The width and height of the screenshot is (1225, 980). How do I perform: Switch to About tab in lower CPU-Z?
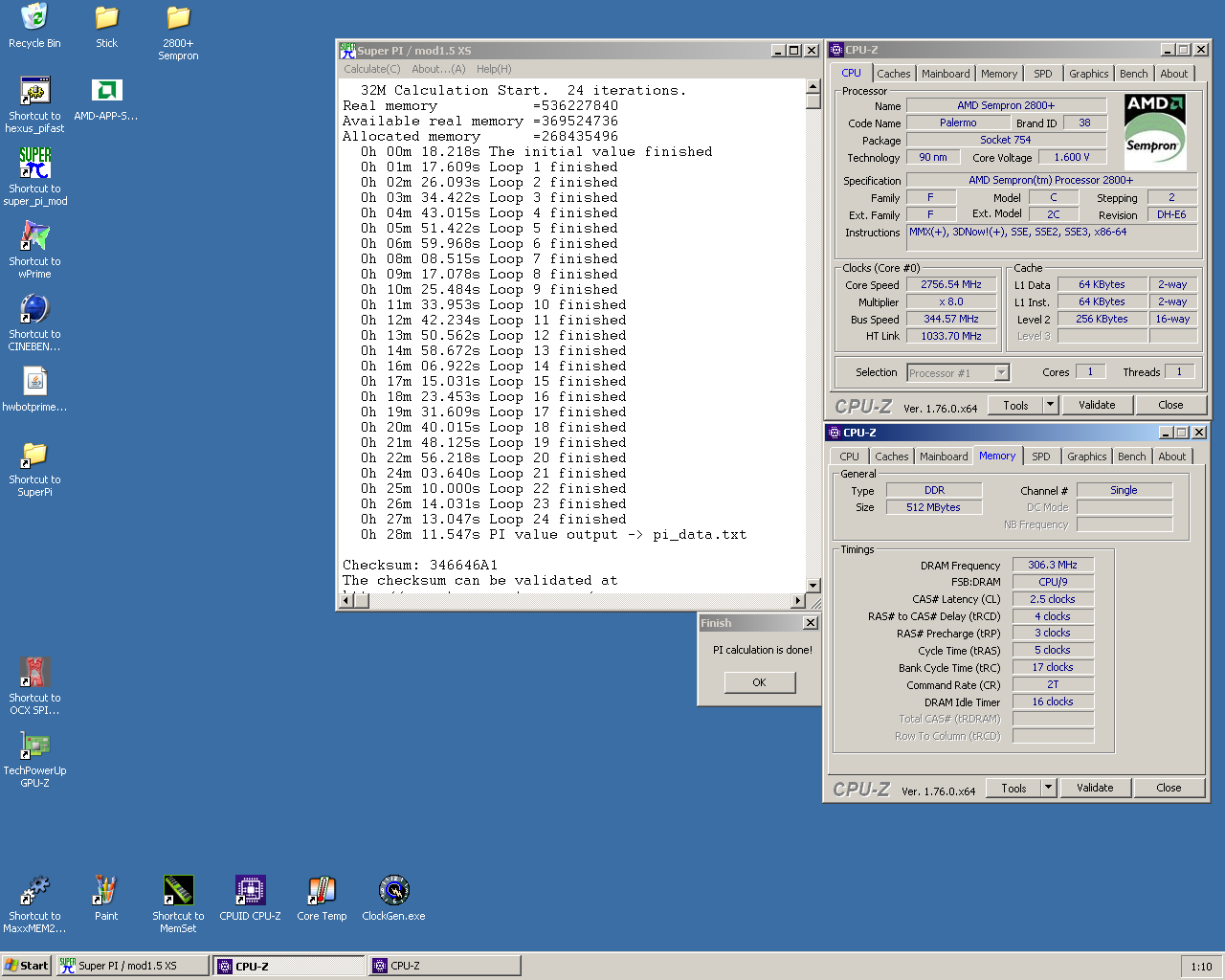click(1172, 457)
